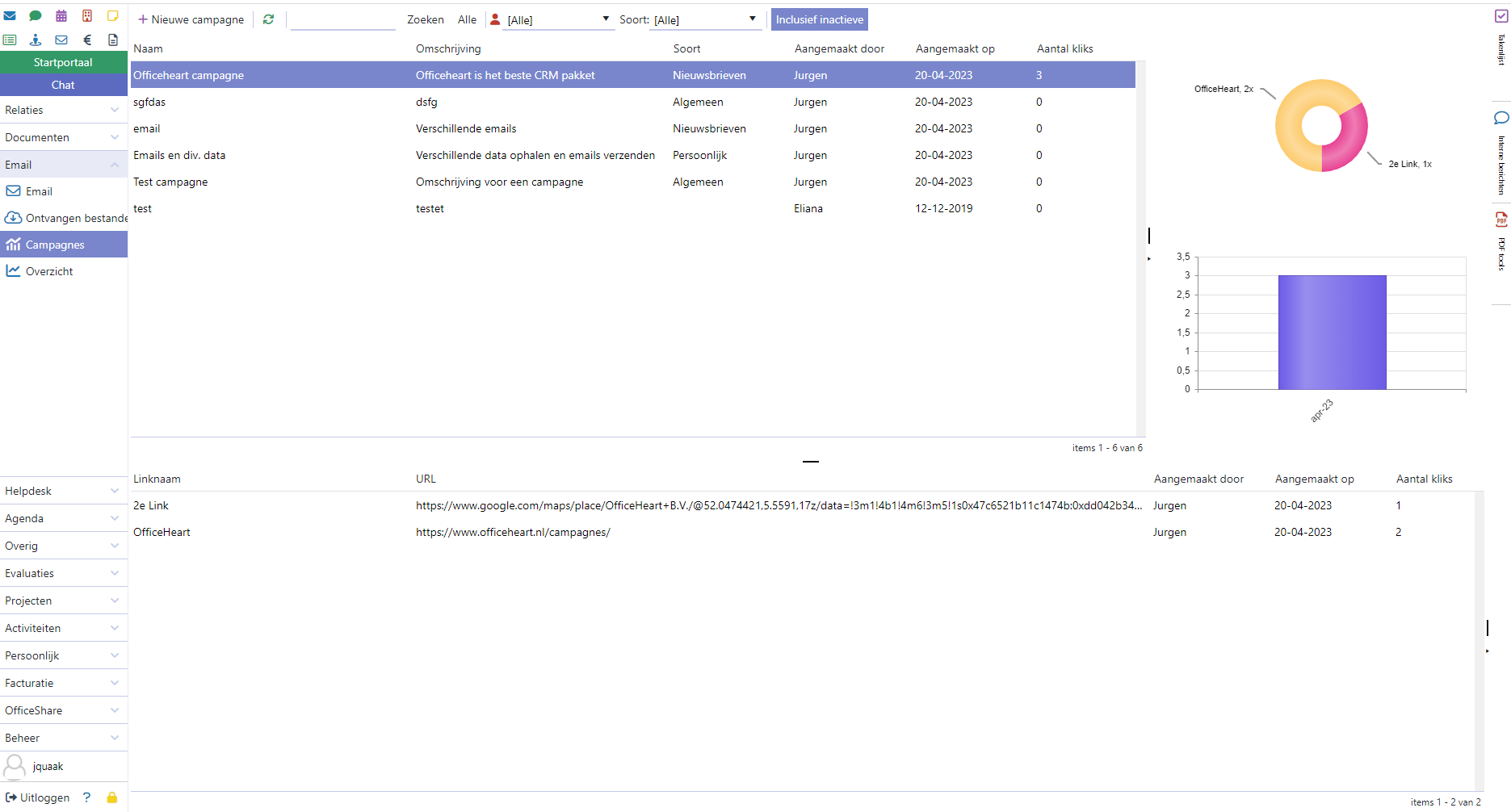Collapse the Email menu section
1511x812 pixels.
[64, 165]
